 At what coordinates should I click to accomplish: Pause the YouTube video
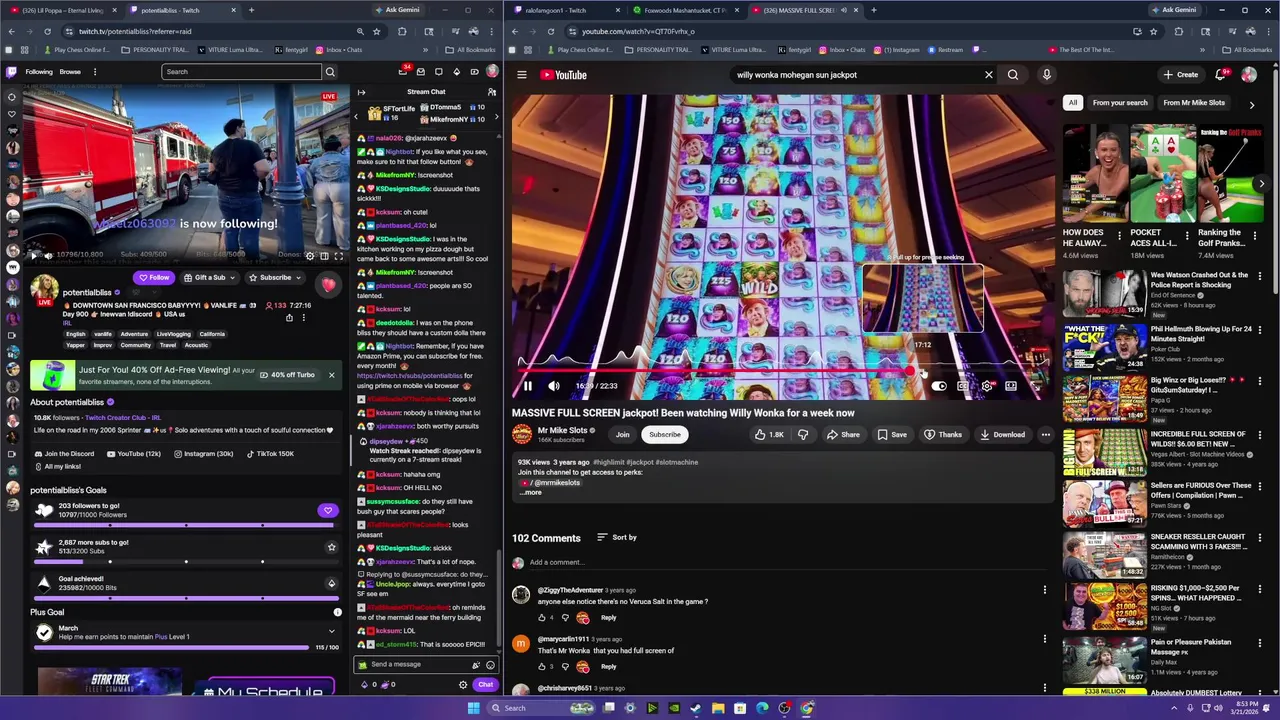click(x=527, y=386)
